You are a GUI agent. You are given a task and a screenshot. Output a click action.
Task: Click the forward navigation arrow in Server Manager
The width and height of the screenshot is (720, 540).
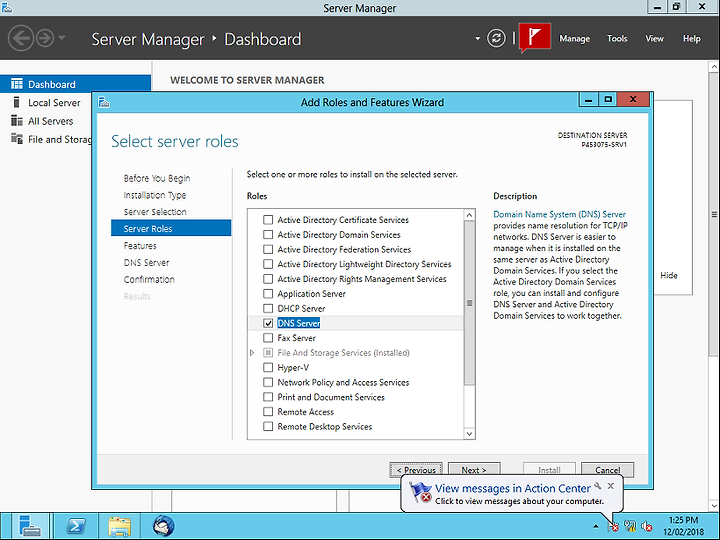pos(45,38)
